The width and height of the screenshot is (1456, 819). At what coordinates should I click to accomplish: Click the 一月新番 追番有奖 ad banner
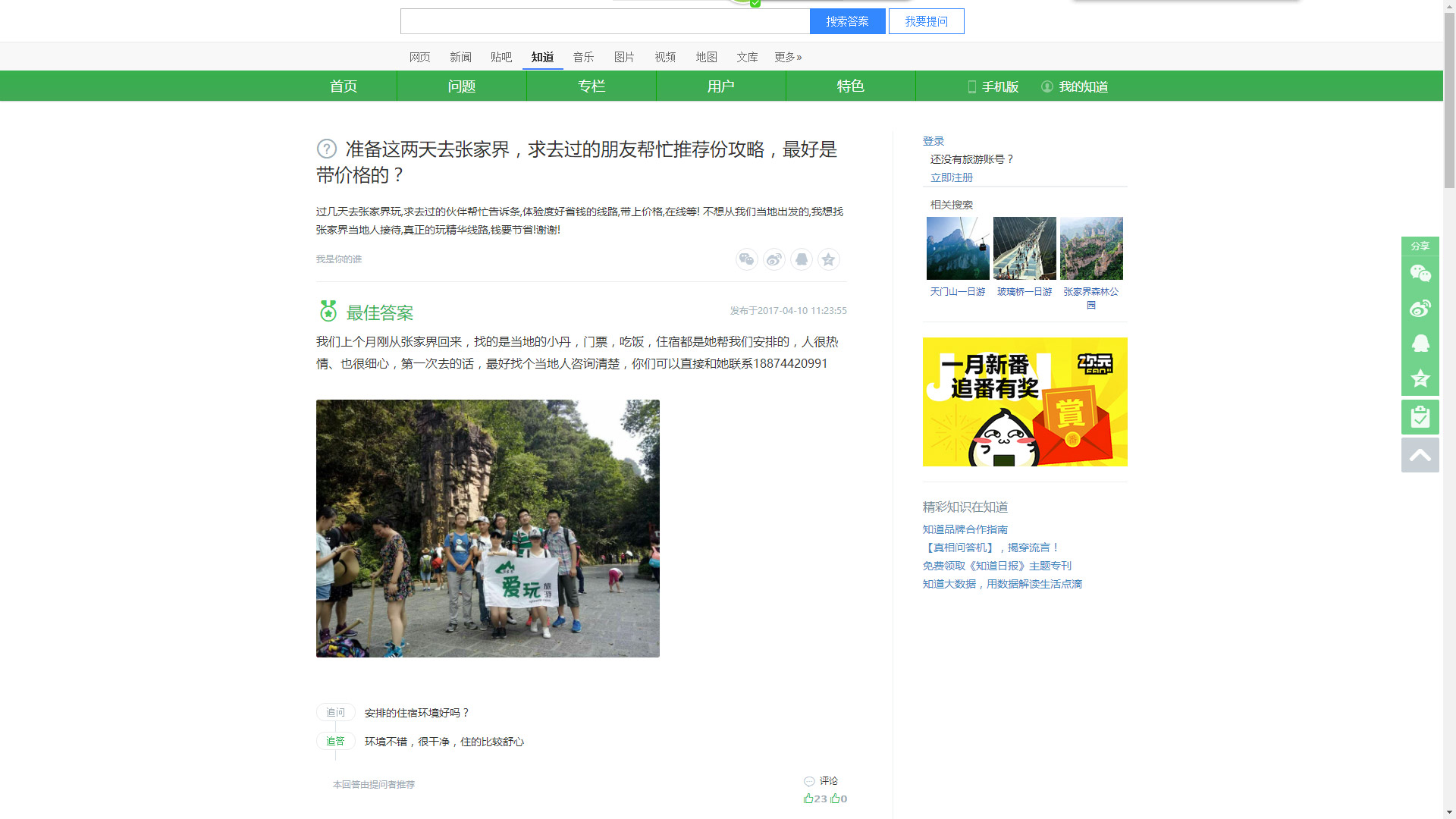1025,402
